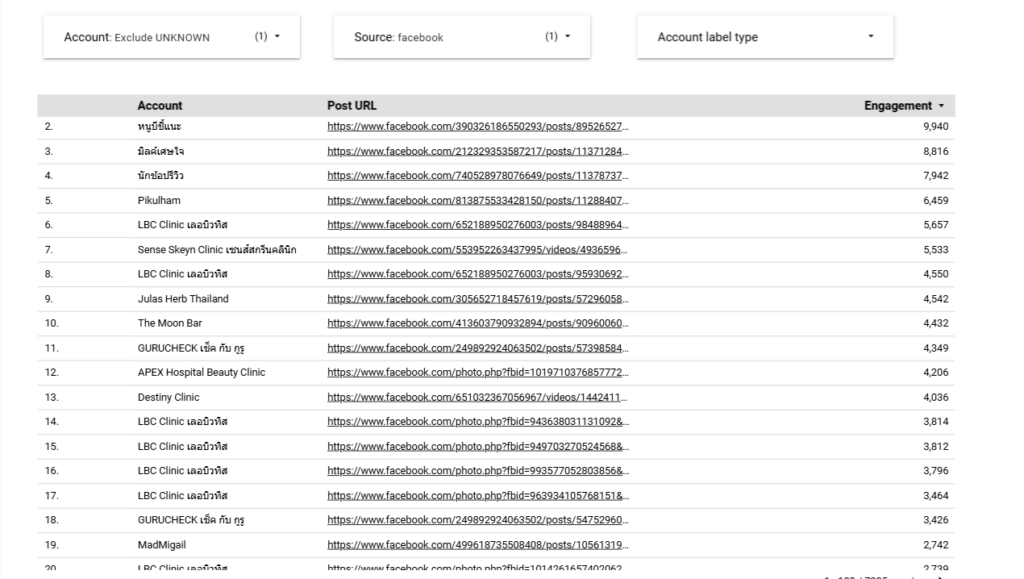Viewport: 1024px width, 579px height.
Task: Open the MadMigail post URL
Action: click(477, 544)
